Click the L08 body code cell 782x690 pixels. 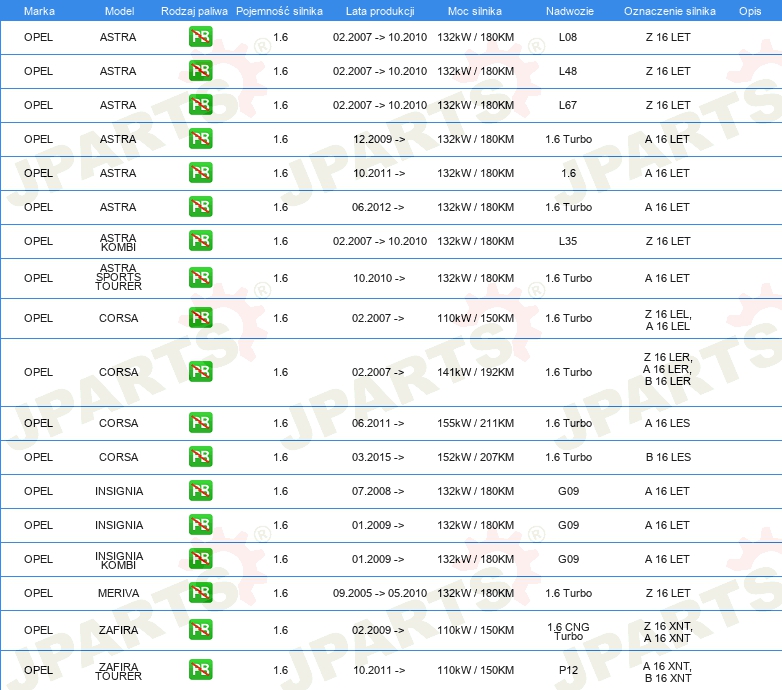coord(568,37)
